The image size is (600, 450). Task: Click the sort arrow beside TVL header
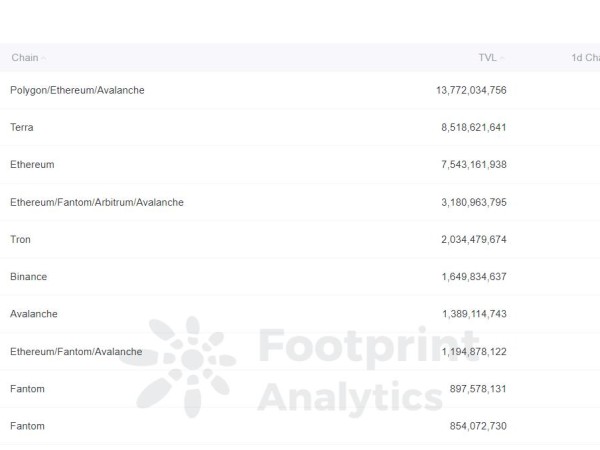pos(502,58)
